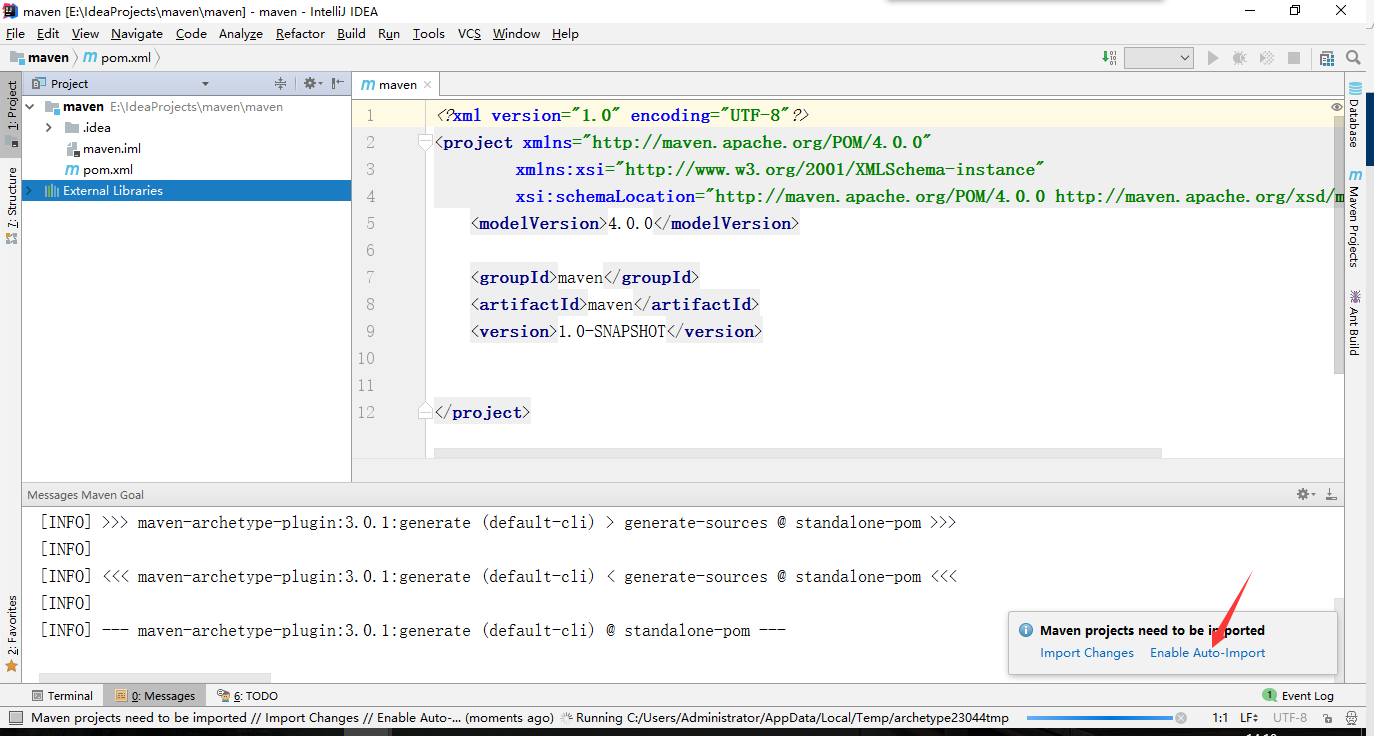1374x736 pixels.
Task: Close the maven editor tab
Action: 427,85
